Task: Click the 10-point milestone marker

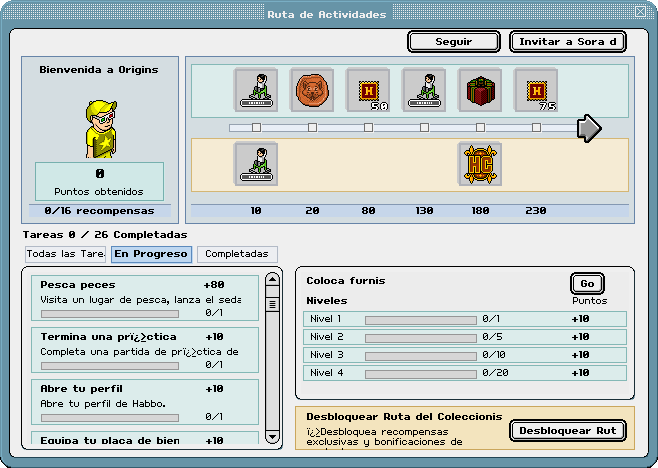Action: 256,127
